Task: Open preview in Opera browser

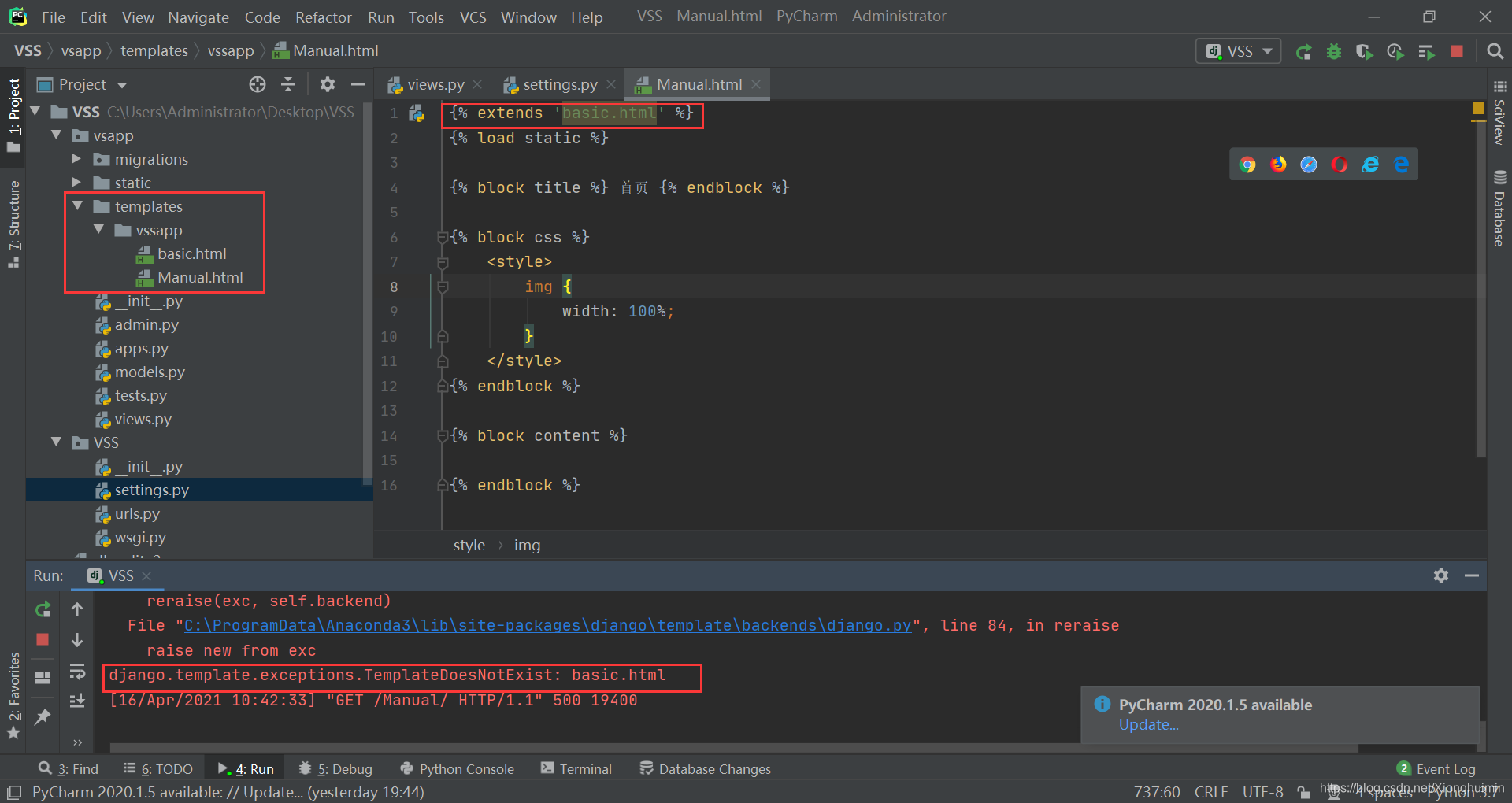Action: click(x=1340, y=165)
